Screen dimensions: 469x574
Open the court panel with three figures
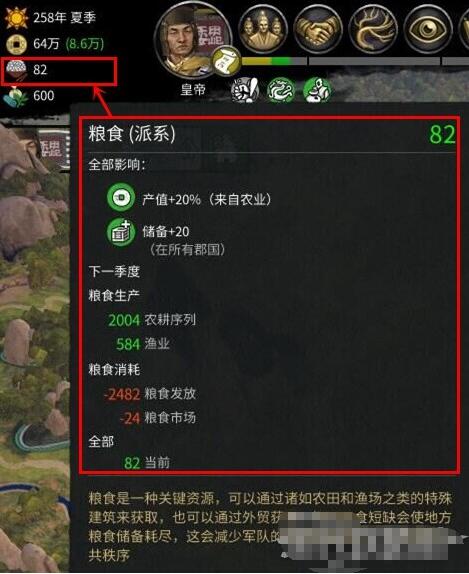coord(263,30)
